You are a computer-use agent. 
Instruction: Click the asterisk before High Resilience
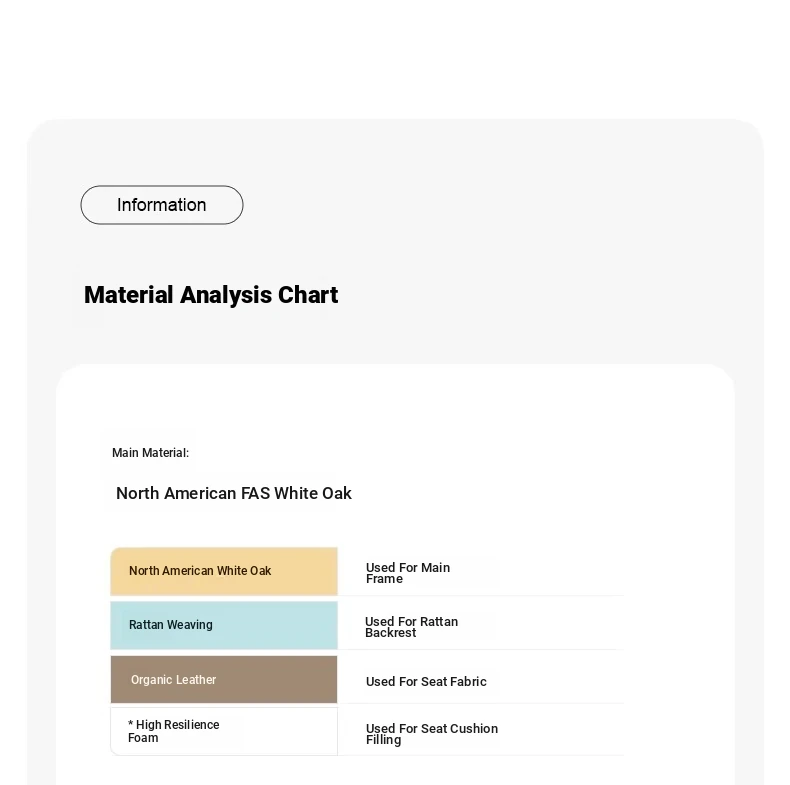130,724
